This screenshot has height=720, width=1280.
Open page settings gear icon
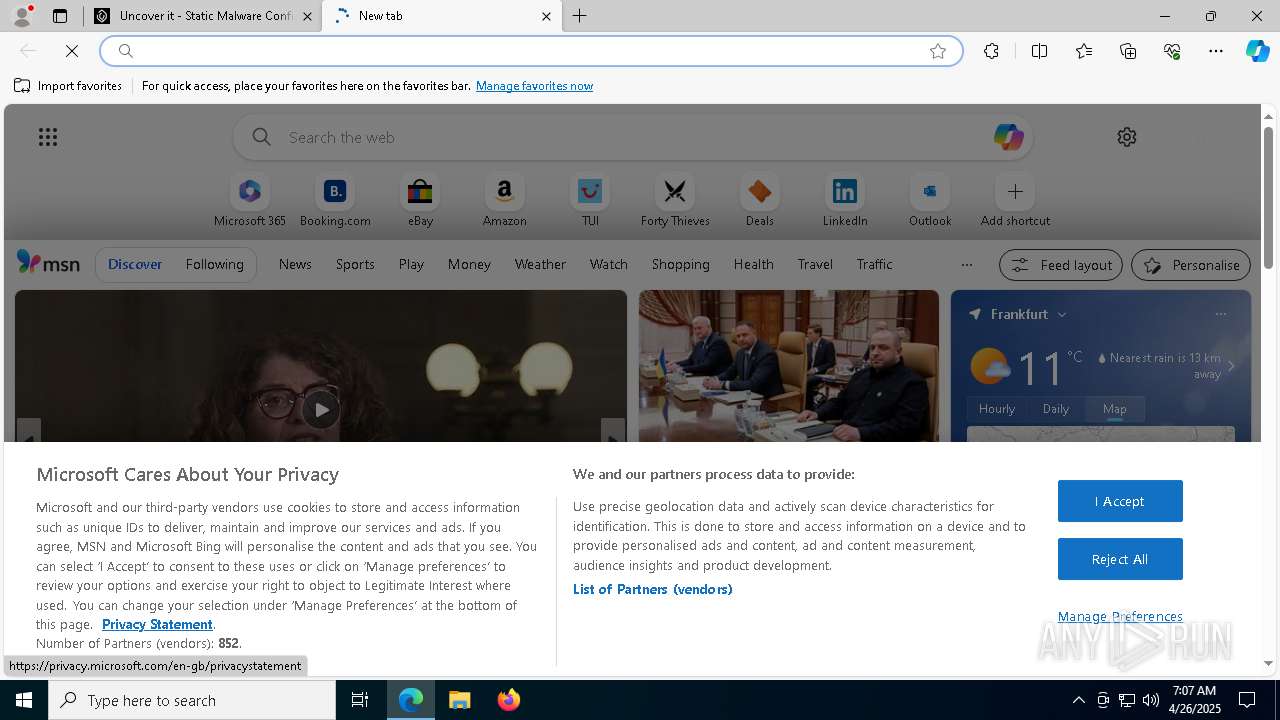point(1127,137)
